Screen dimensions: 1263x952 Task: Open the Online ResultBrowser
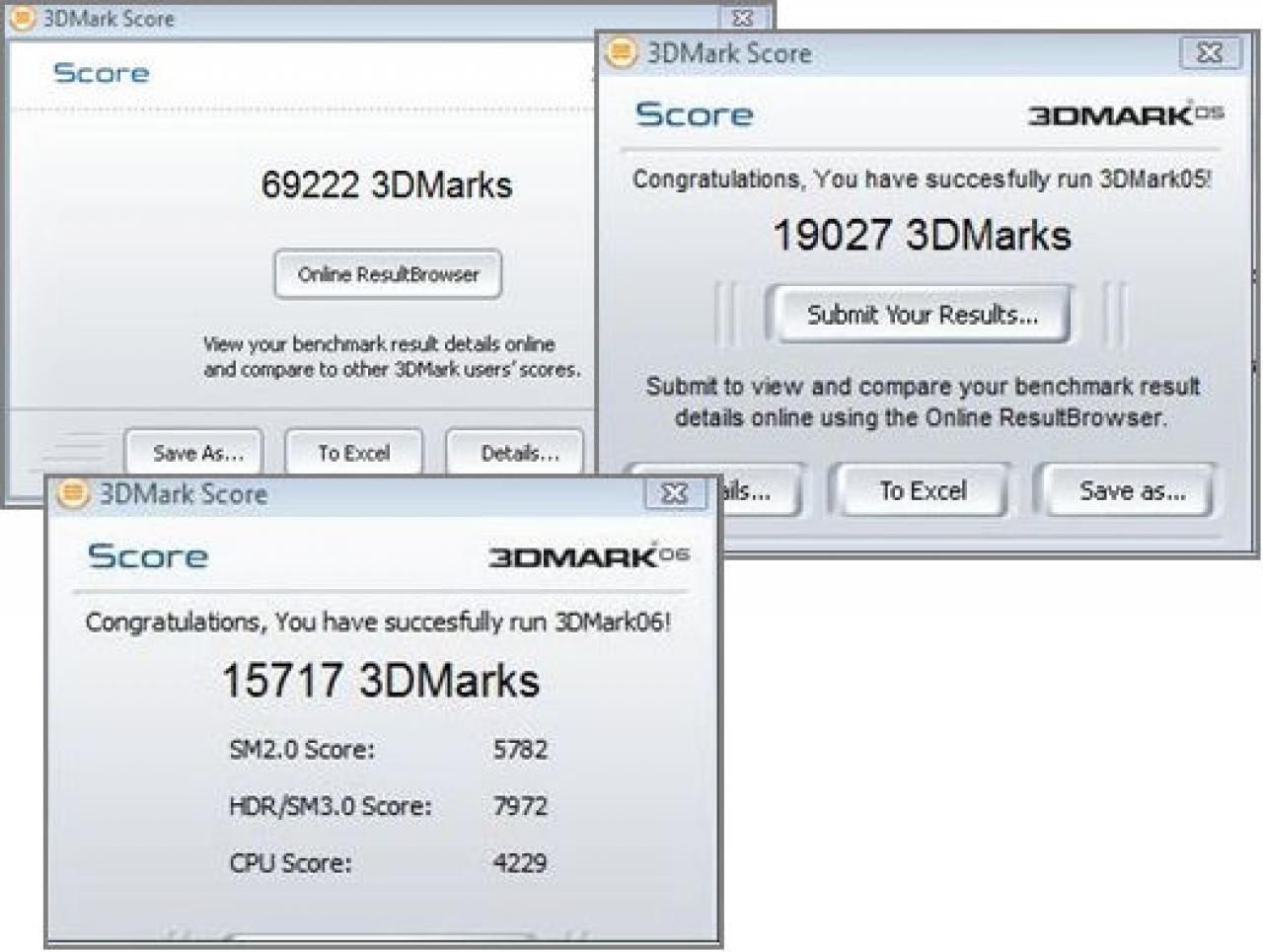[388, 274]
